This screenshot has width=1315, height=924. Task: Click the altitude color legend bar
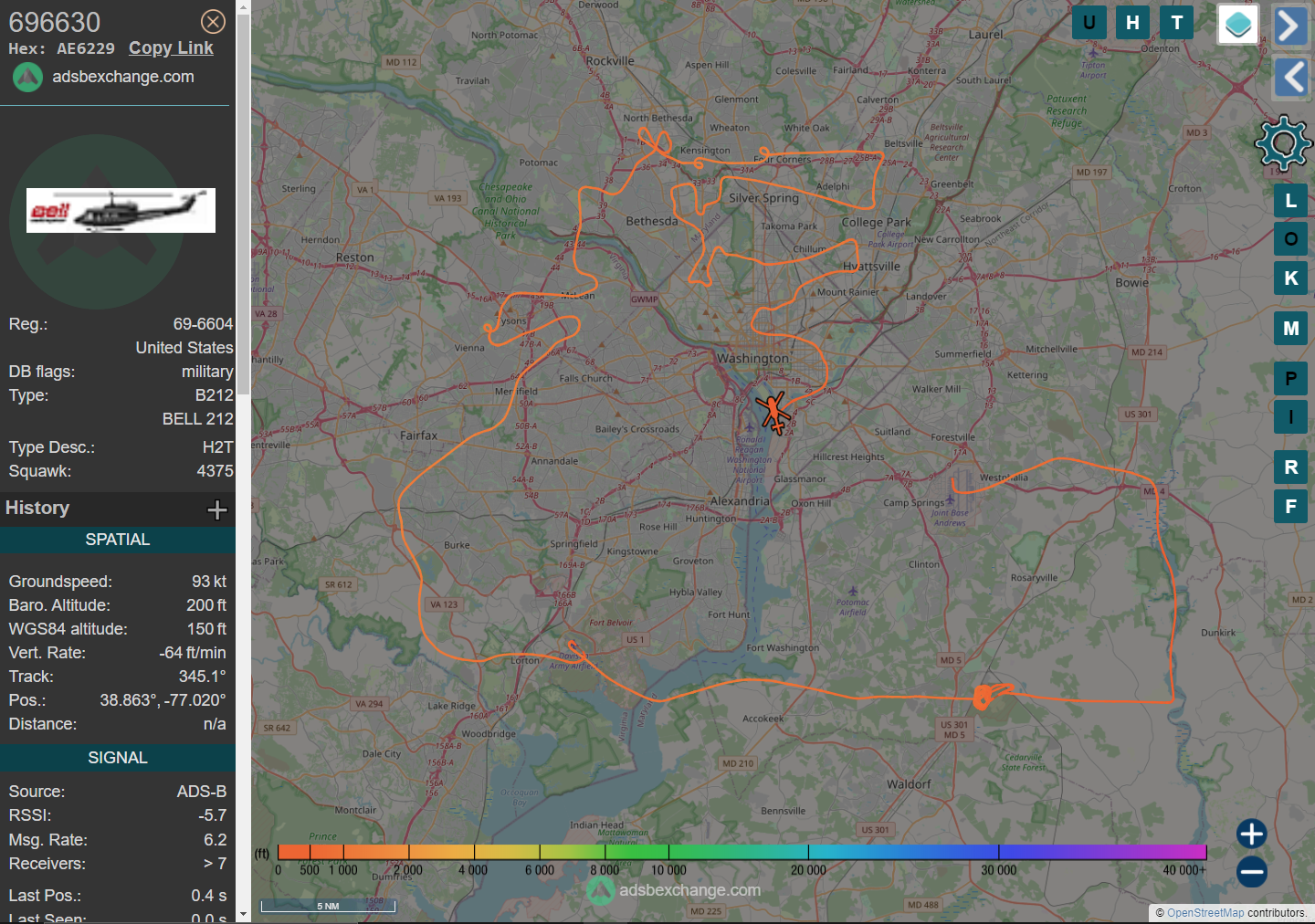[x=742, y=852]
